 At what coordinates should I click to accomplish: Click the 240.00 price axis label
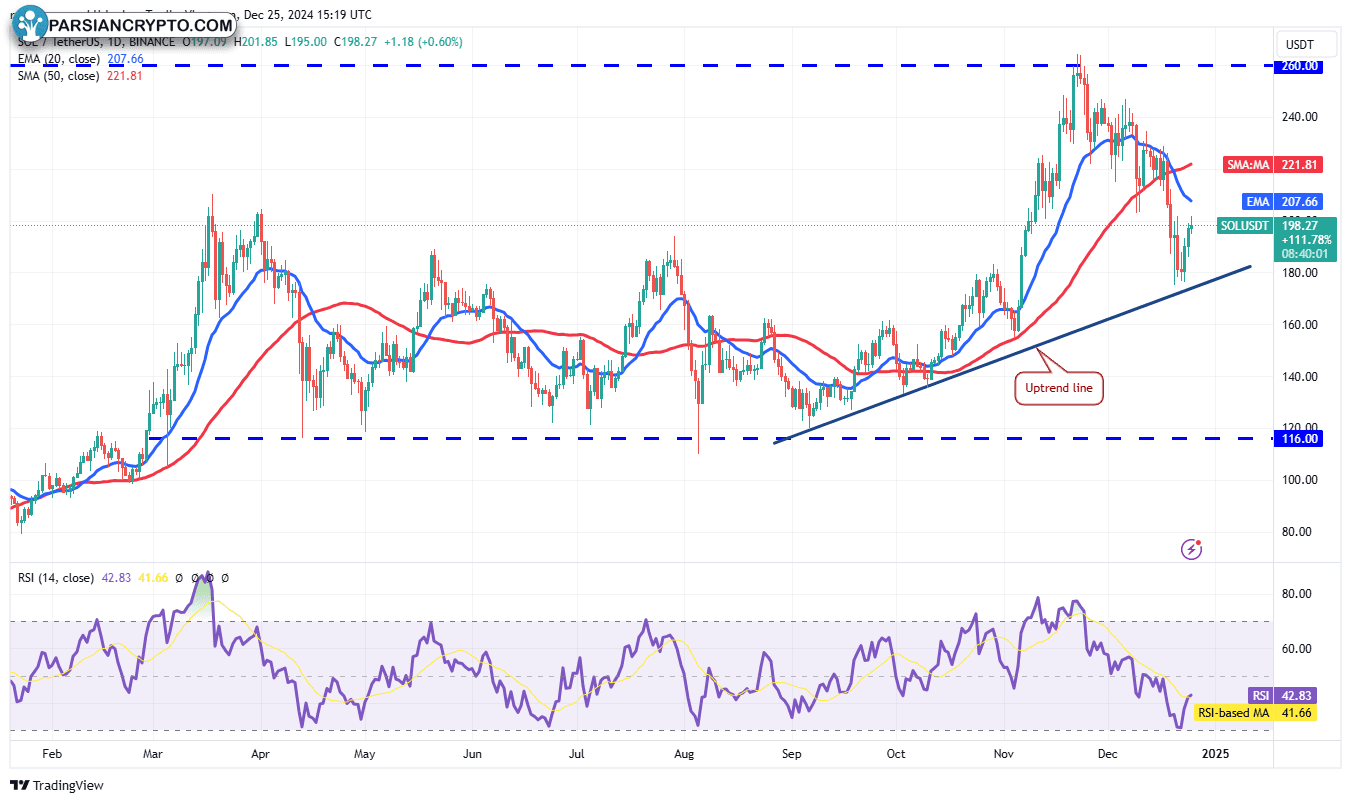click(x=1300, y=117)
